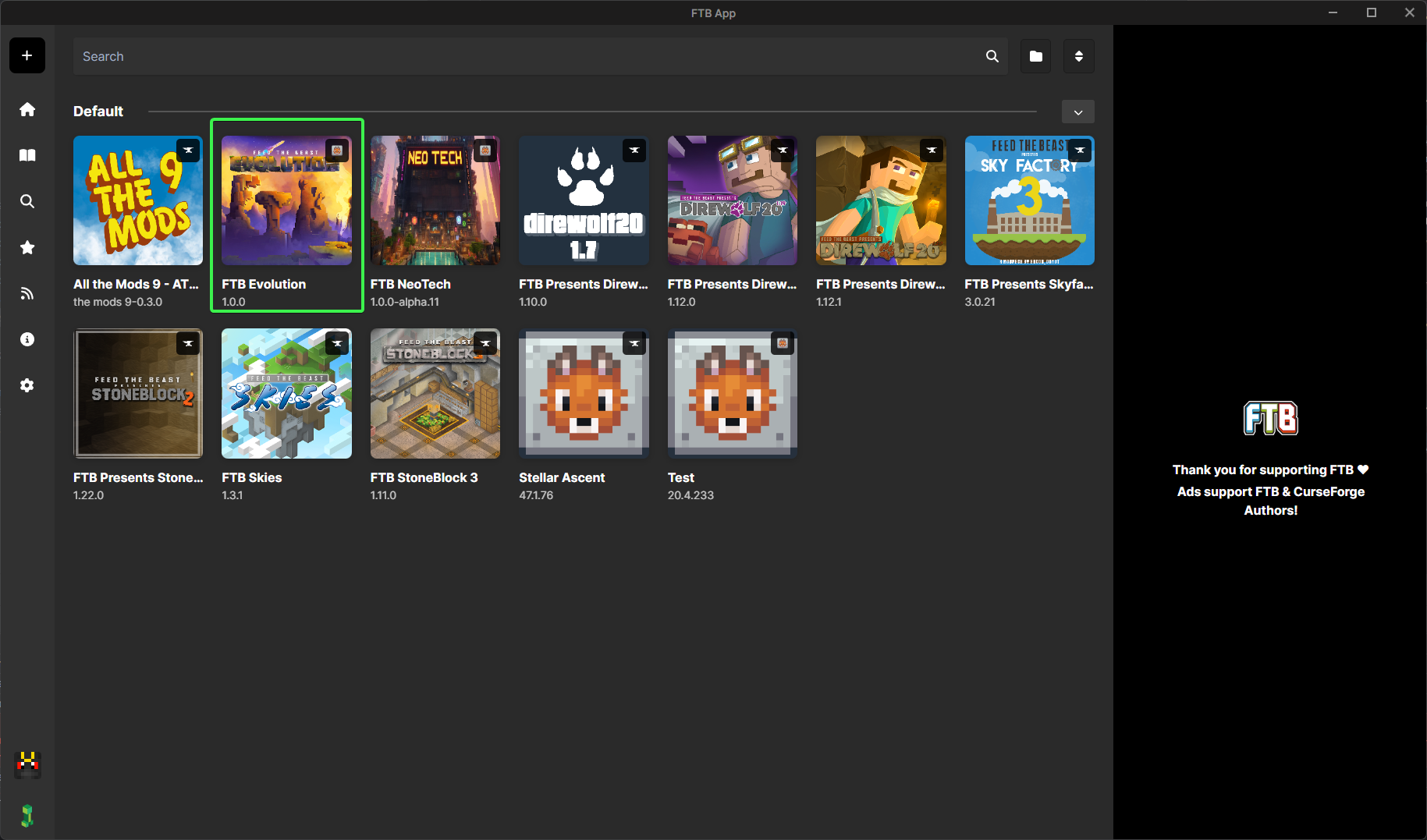Click modloader badge on FTB NeoTech
The width and height of the screenshot is (1427, 840).
(x=485, y=150)
